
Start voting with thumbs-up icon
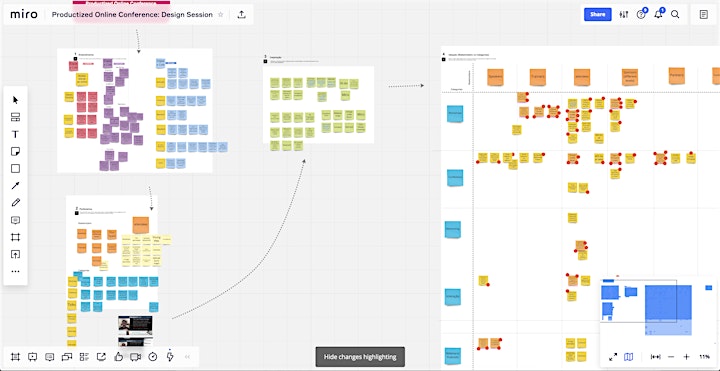click(x=118, y=357)
